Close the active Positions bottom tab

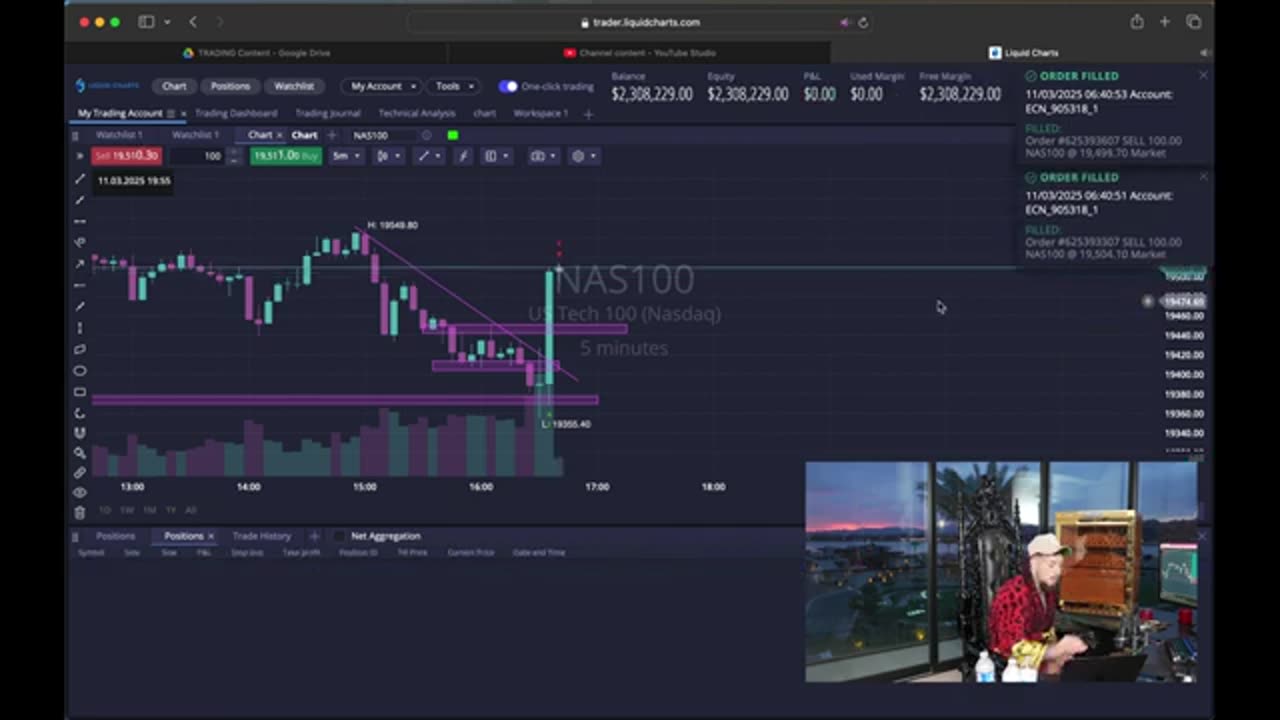click(x=211, y=536)
